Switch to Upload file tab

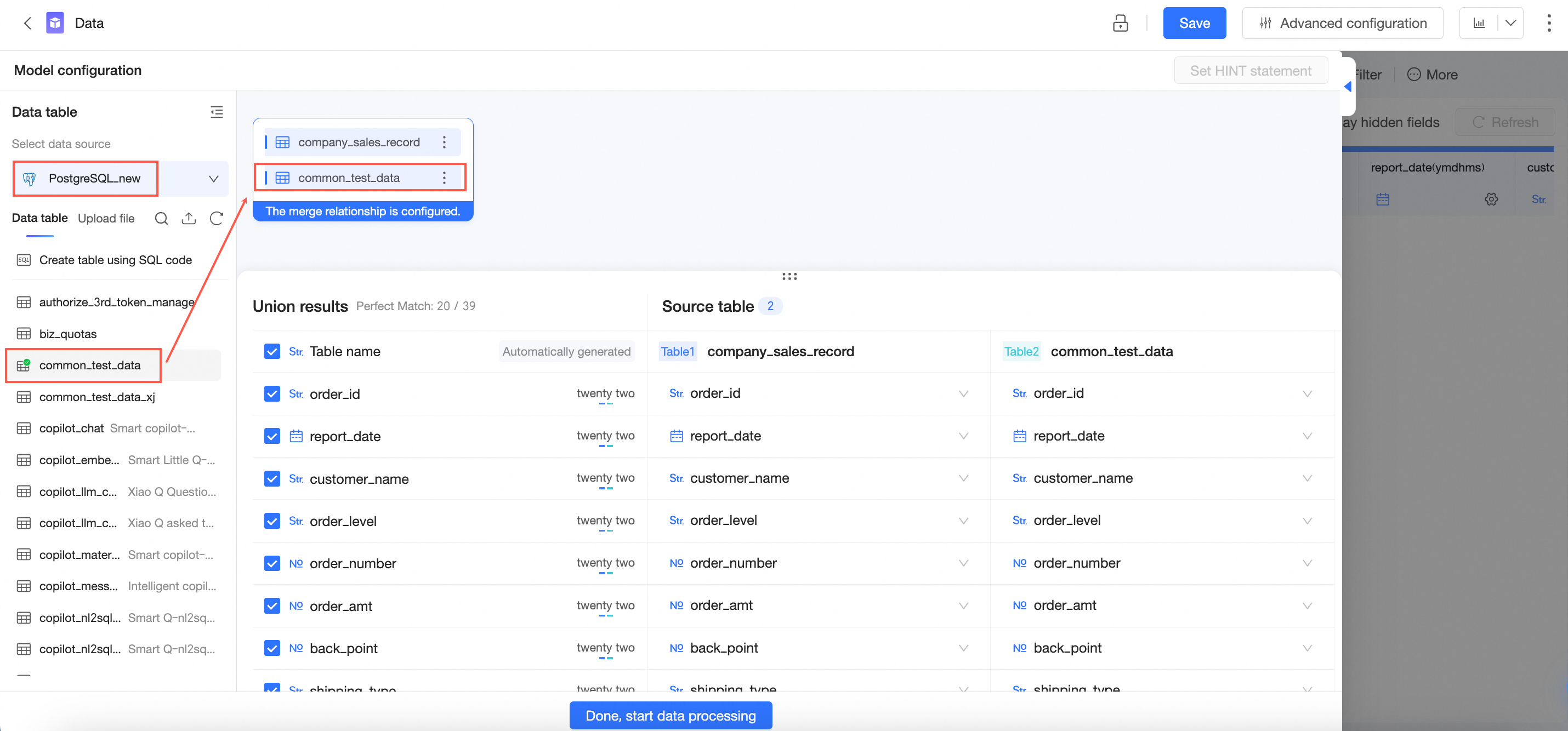[106, 218]
